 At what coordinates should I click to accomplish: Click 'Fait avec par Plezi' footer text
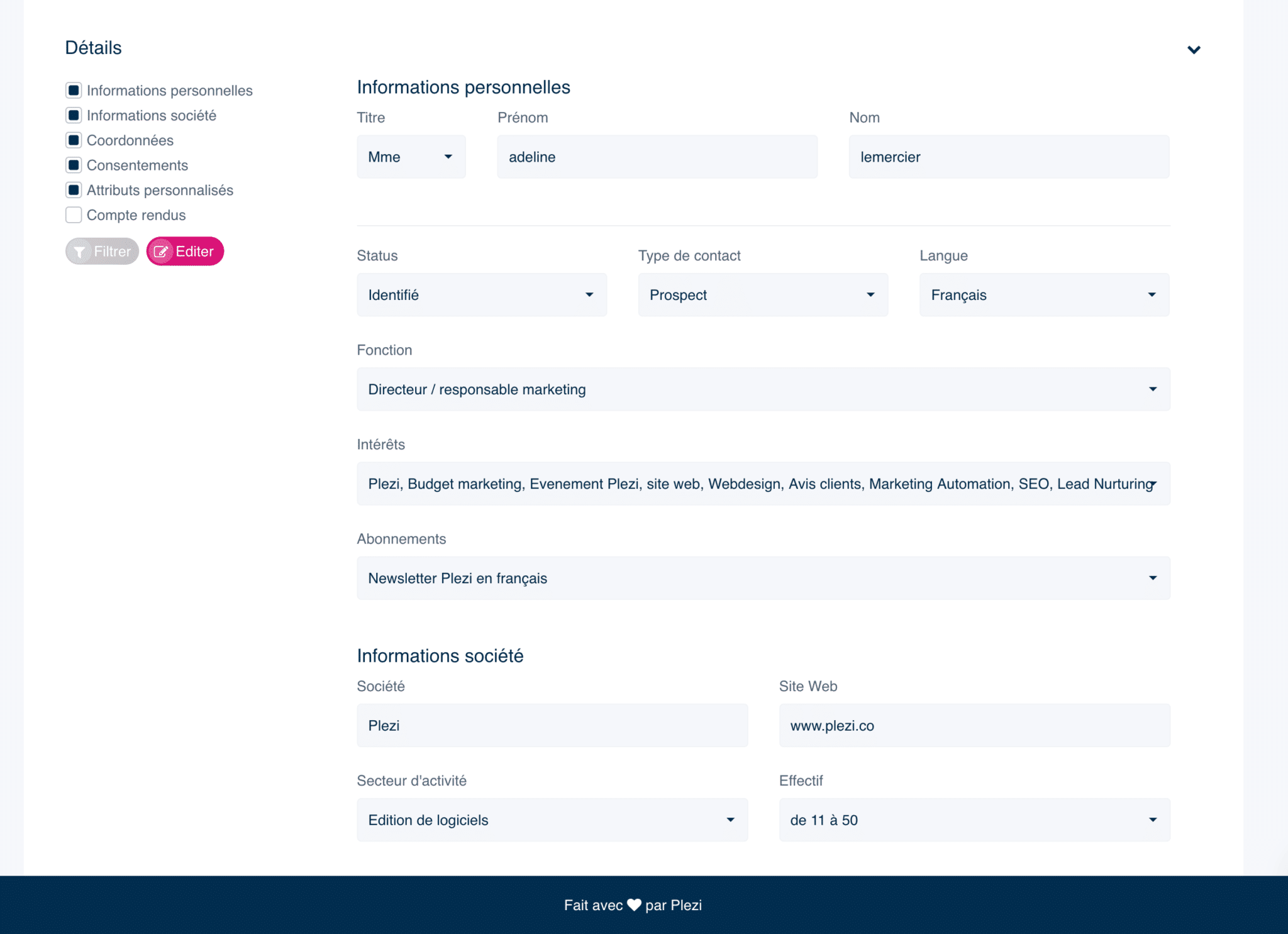tap(633, 905)
